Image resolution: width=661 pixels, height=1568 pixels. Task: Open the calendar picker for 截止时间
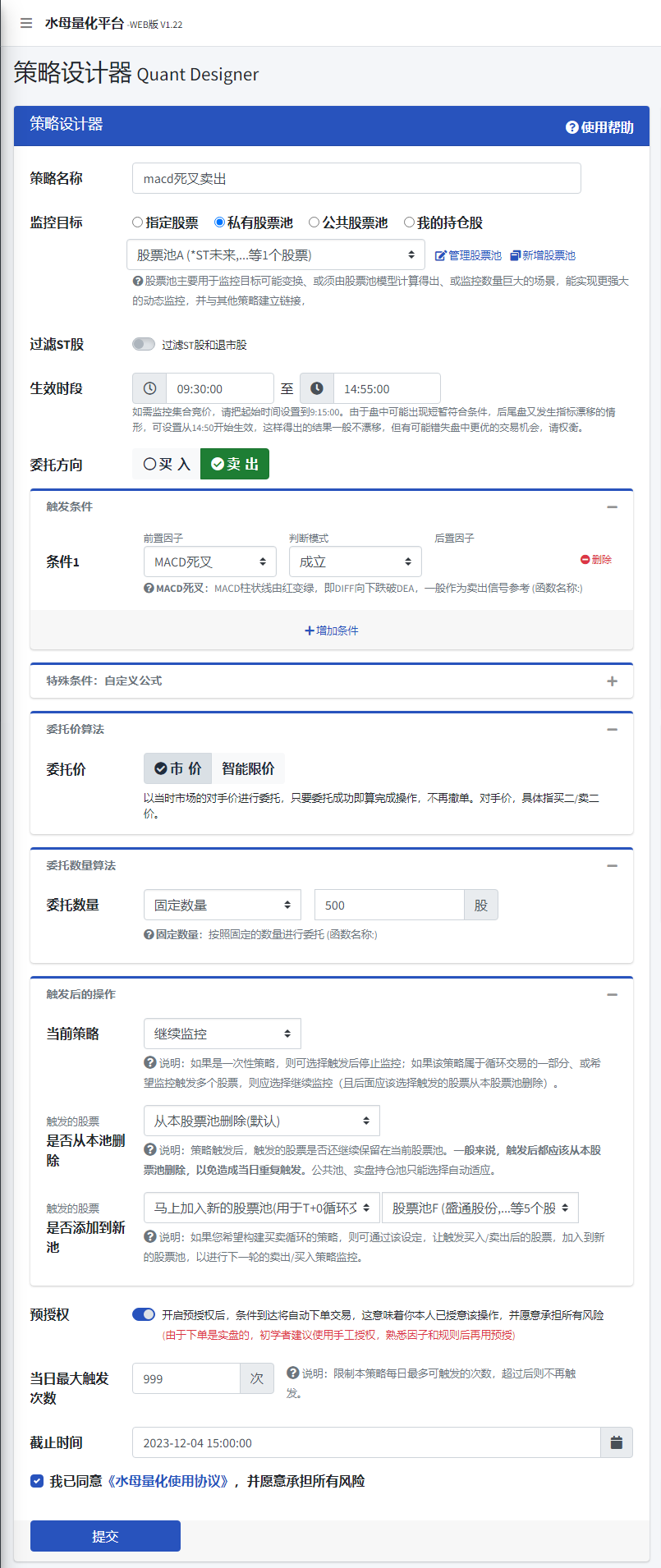pos(616,1442)
